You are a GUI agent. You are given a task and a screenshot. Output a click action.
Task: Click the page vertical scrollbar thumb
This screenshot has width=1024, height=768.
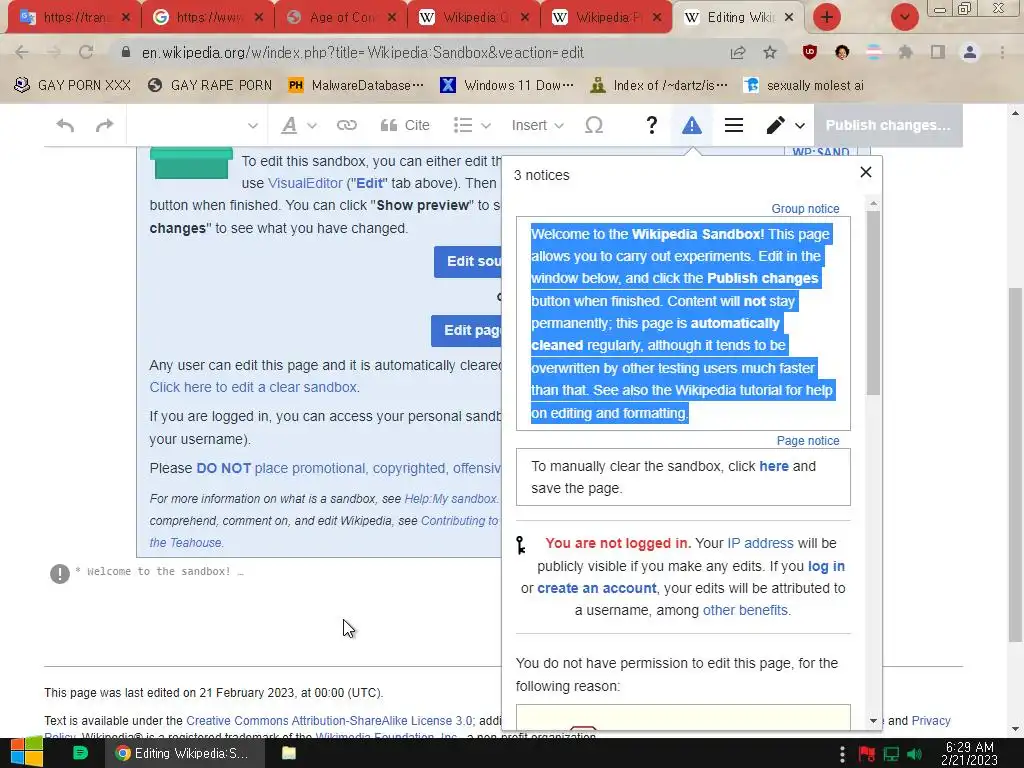(x=1015, y=464)
